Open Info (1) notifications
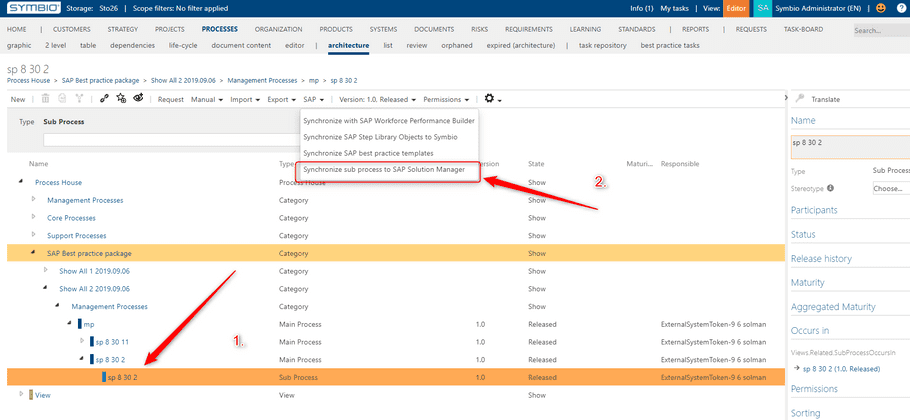Viewport: 910px width, 420px height. [642, 8]
